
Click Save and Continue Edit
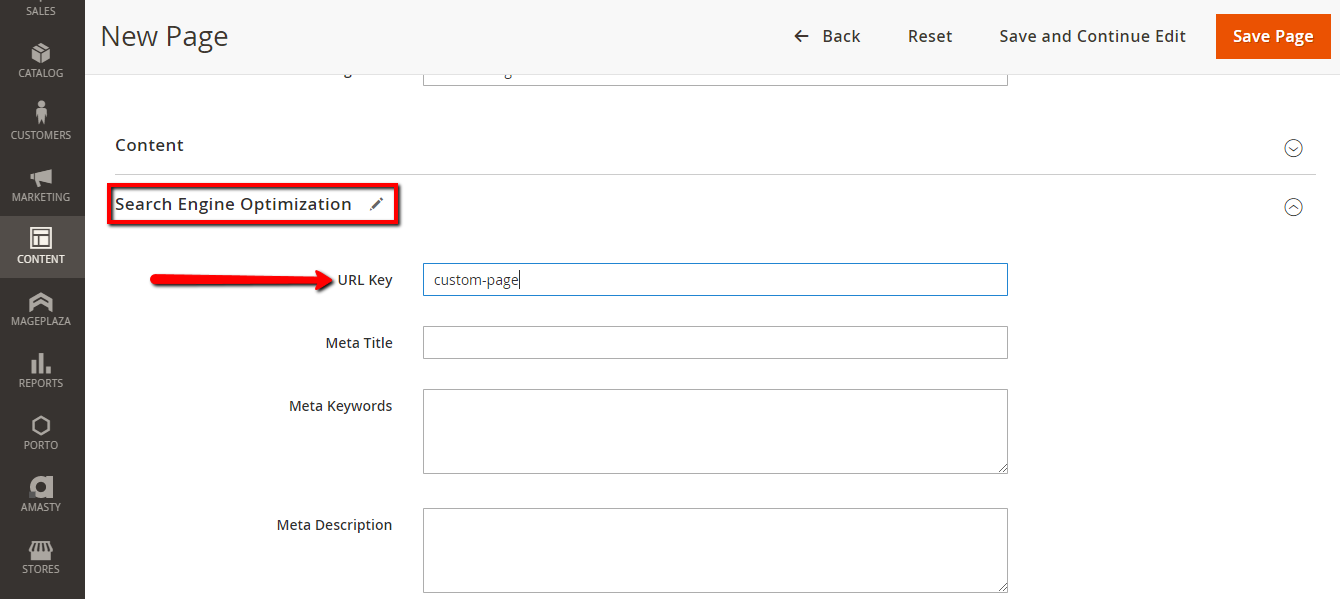click(x=1092, y=36)
